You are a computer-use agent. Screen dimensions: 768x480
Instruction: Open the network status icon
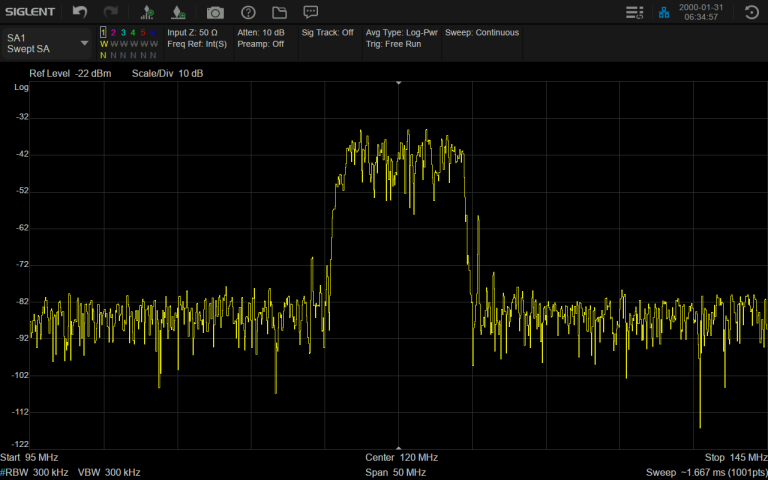(x=663, y=12)
